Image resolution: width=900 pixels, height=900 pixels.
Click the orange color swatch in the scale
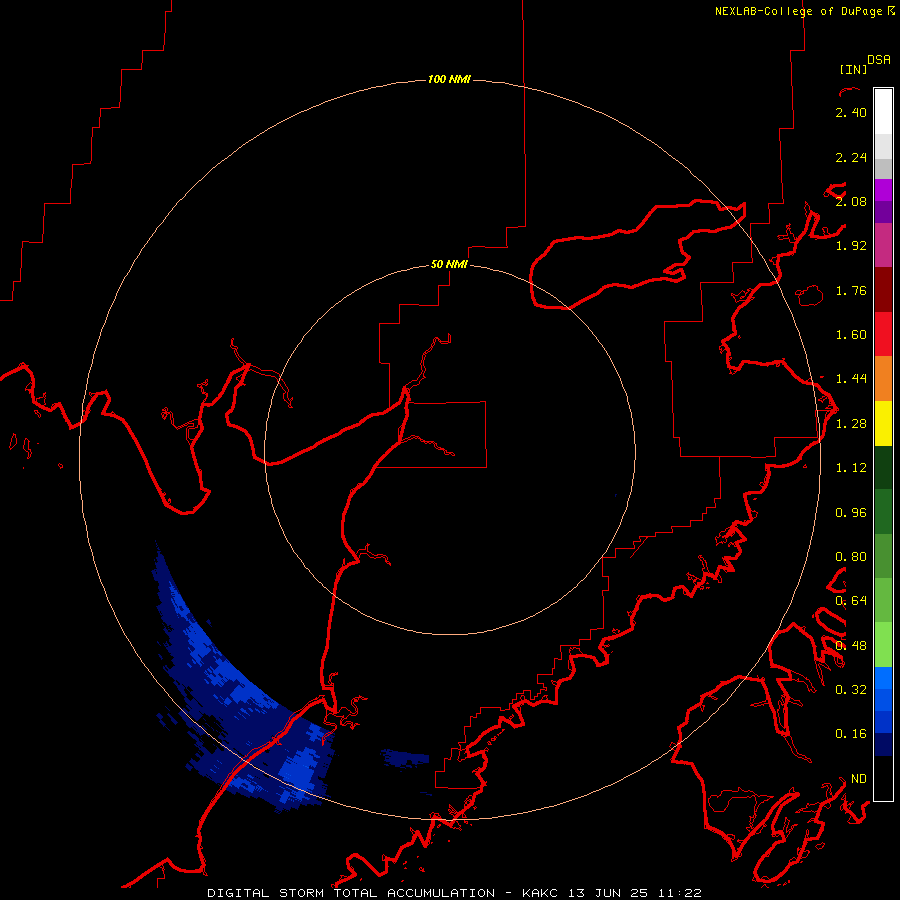[x=883, y=379]
